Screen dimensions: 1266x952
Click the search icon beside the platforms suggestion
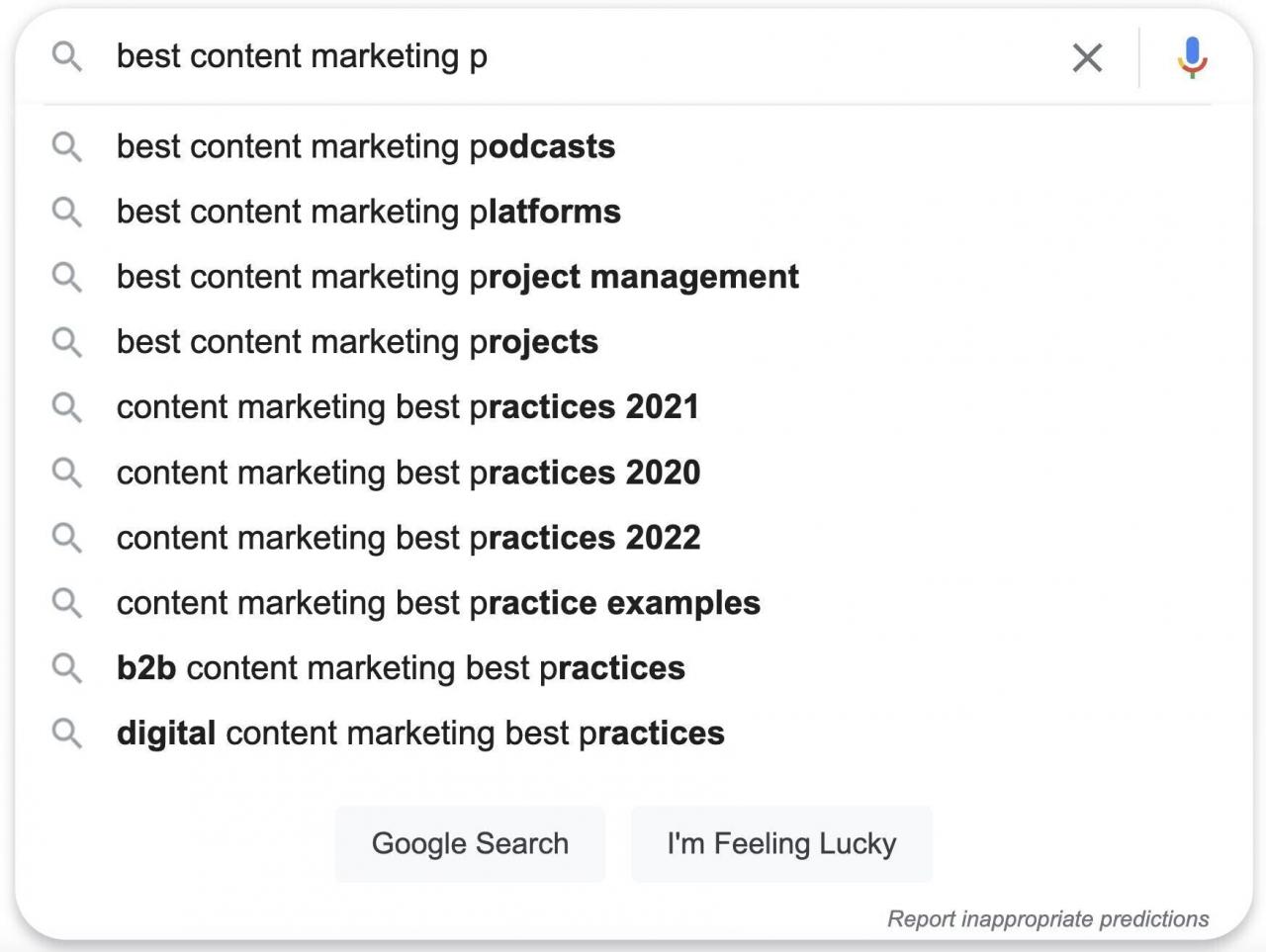click(66, 213)
